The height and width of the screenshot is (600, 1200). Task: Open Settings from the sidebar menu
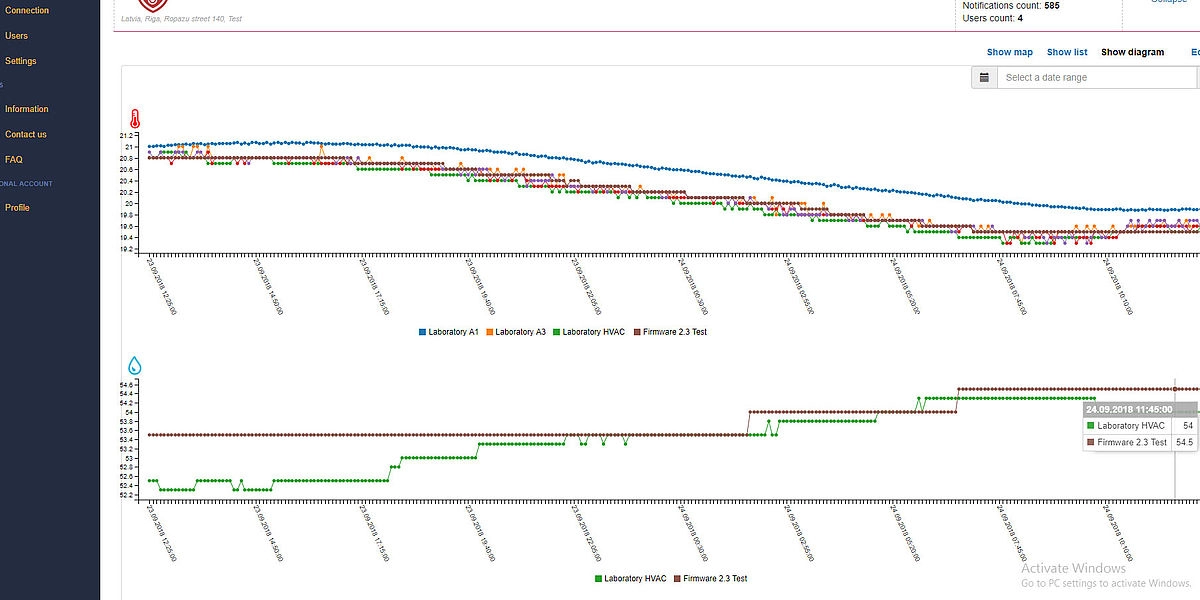pos(21,61)
